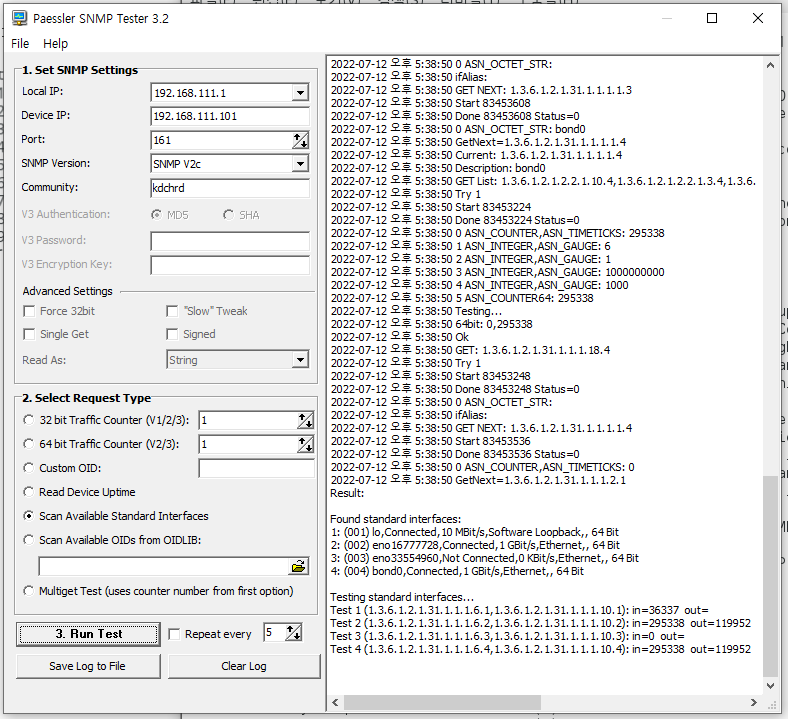This screenshot has width=788, height=719.
Task: Click the V3 Encryption Key field
Action: [230, 265]
